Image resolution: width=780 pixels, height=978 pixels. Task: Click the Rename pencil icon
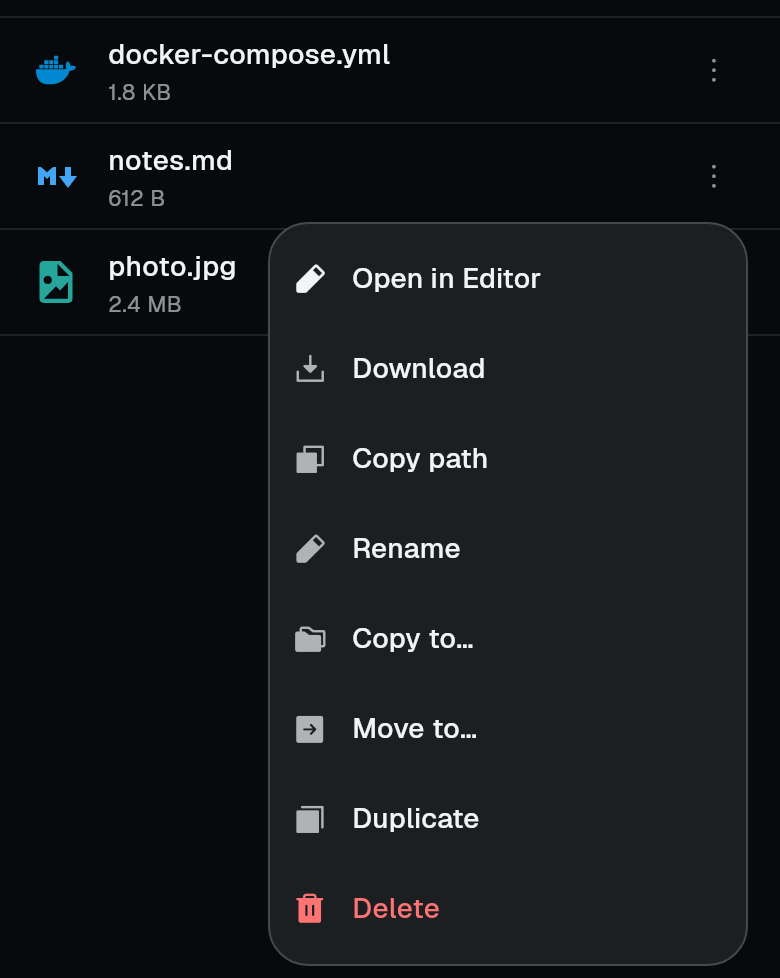point(310,549)
